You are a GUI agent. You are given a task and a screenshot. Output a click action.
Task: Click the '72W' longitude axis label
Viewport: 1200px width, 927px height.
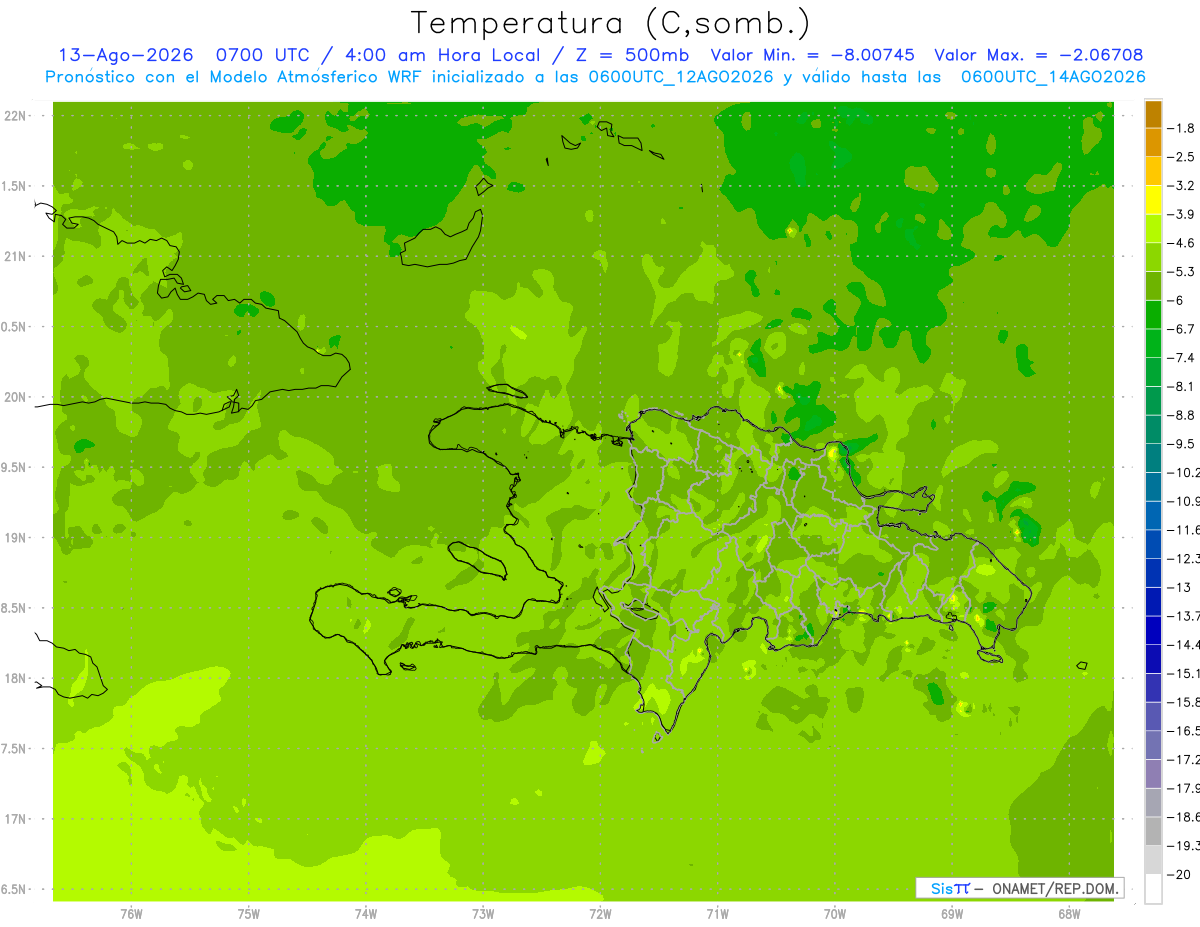(601, 914)
